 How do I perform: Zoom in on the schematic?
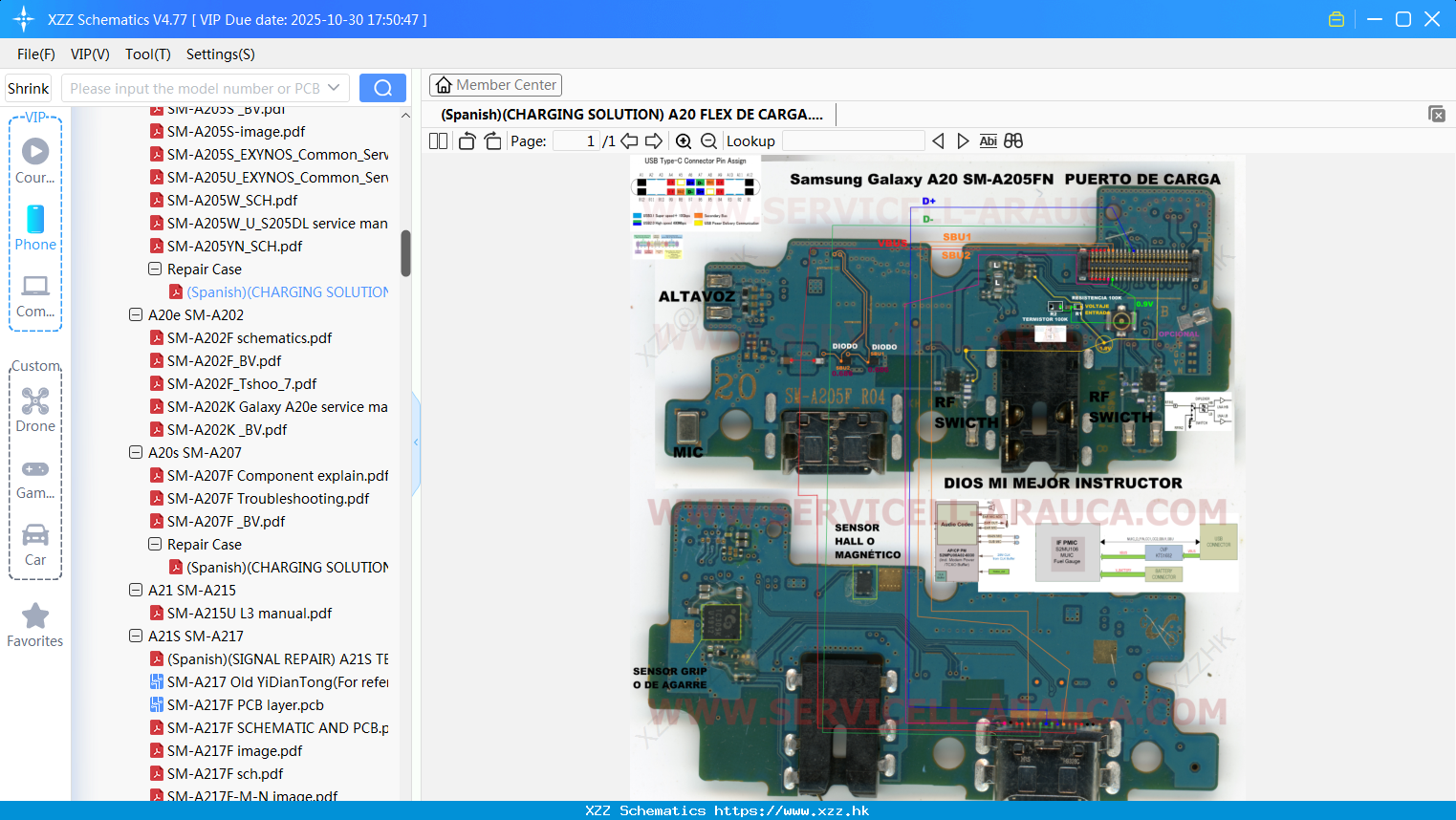coord(684,141)
